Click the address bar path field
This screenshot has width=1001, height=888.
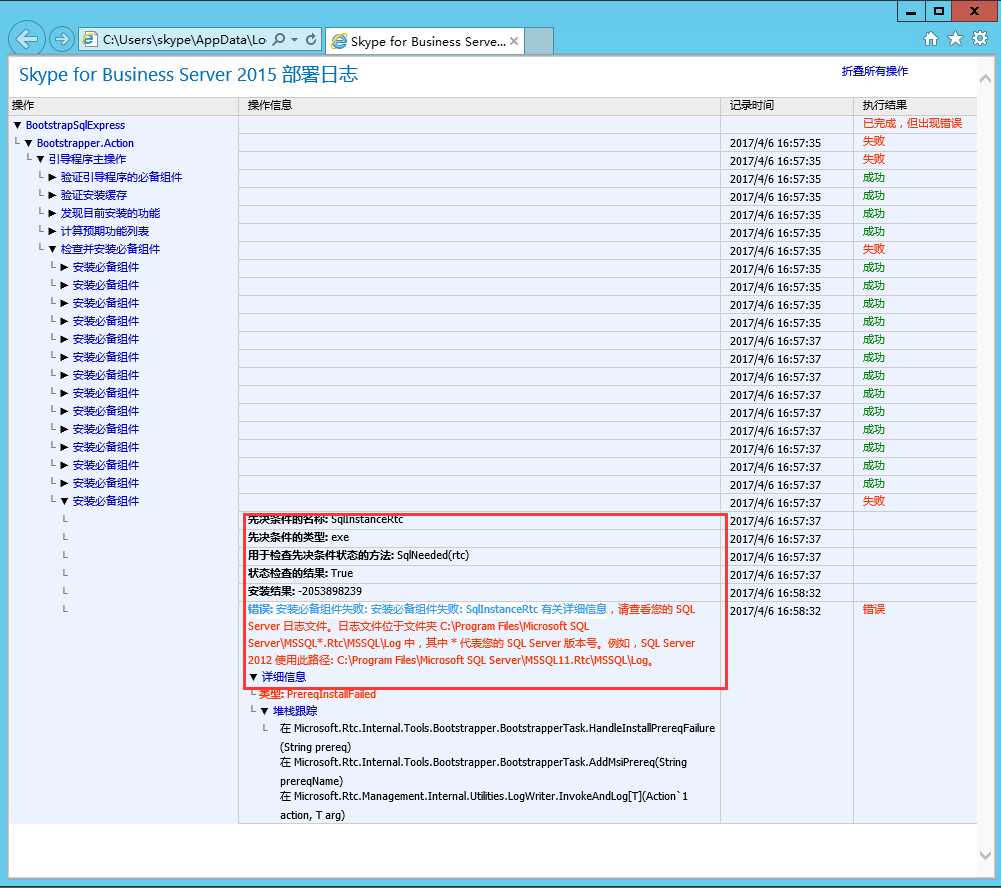click(x=184, y=40)
